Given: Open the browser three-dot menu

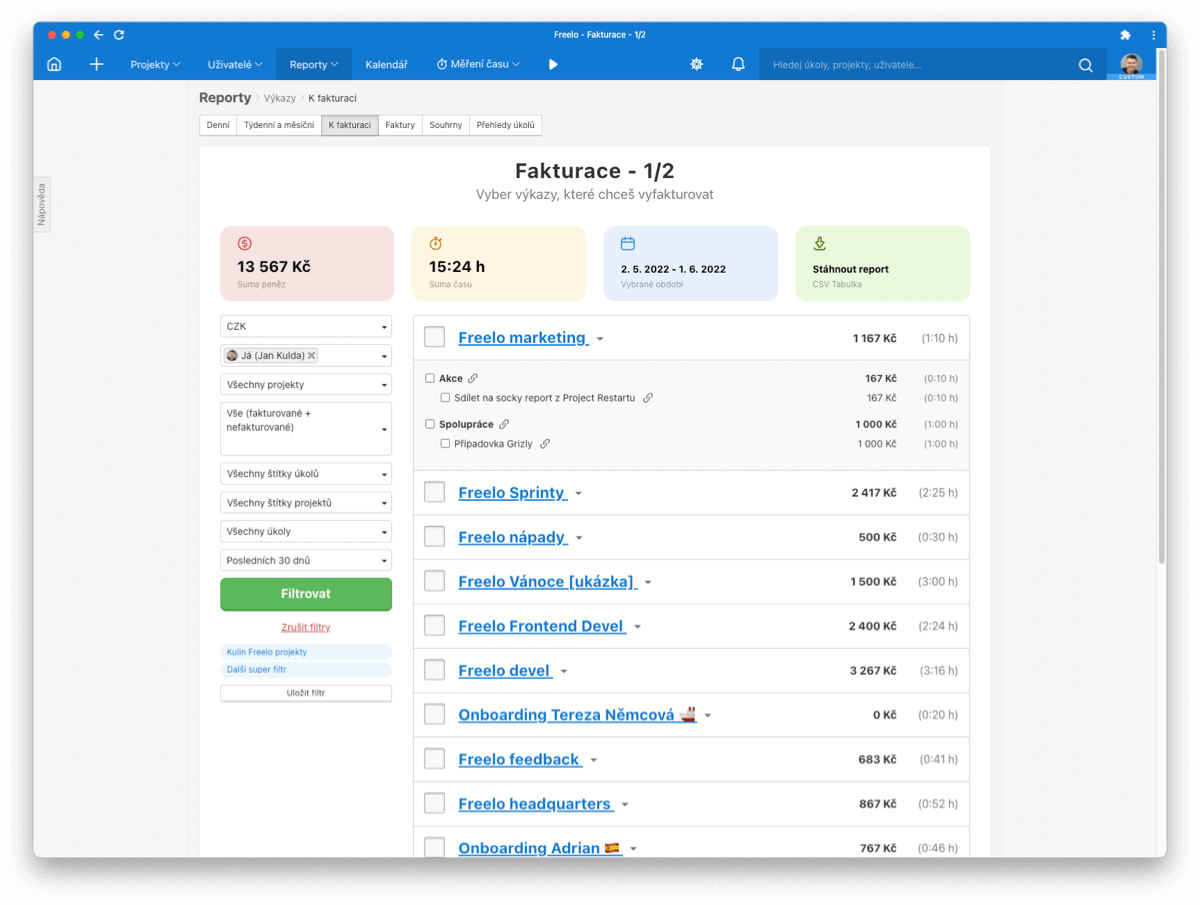Looking at the screenshot, I should tap(1154, 35).
